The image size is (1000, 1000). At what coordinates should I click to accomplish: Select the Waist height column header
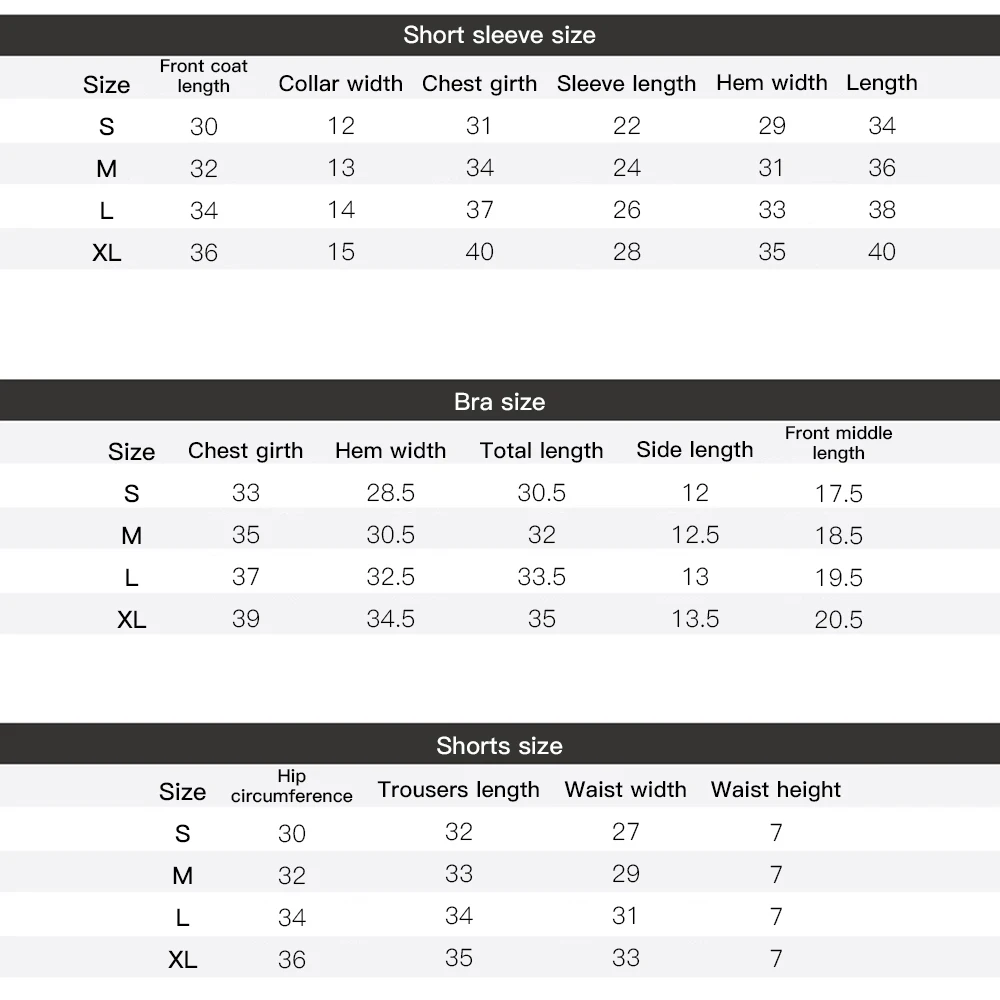(776, 790)
